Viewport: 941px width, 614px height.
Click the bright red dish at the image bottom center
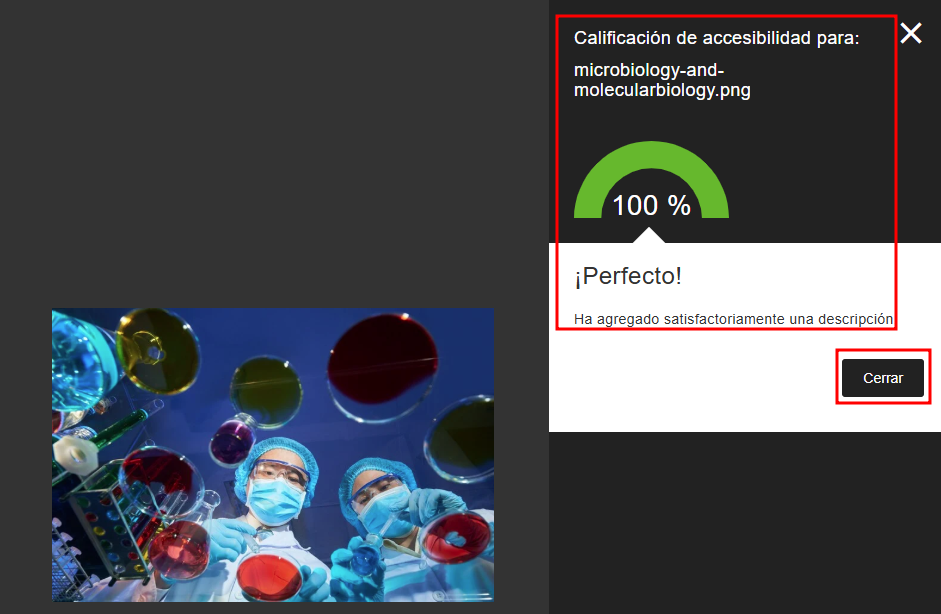coord(269,577)
